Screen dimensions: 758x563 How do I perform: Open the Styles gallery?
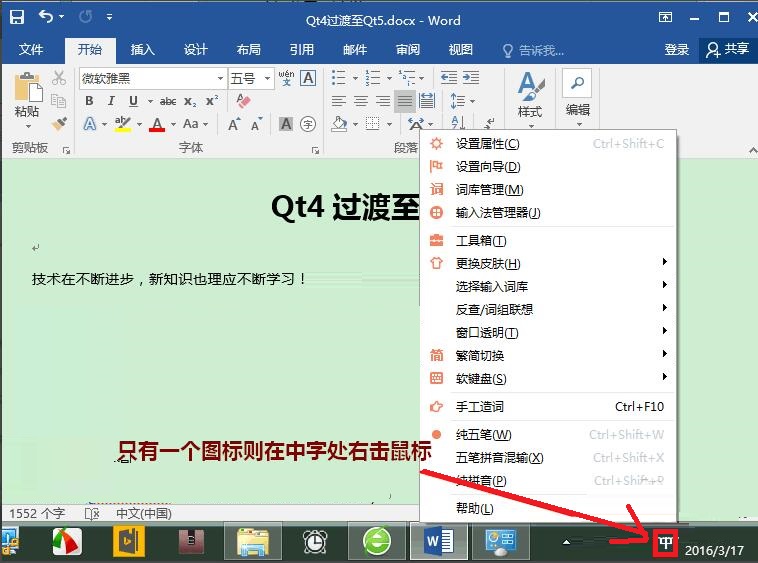530,99
